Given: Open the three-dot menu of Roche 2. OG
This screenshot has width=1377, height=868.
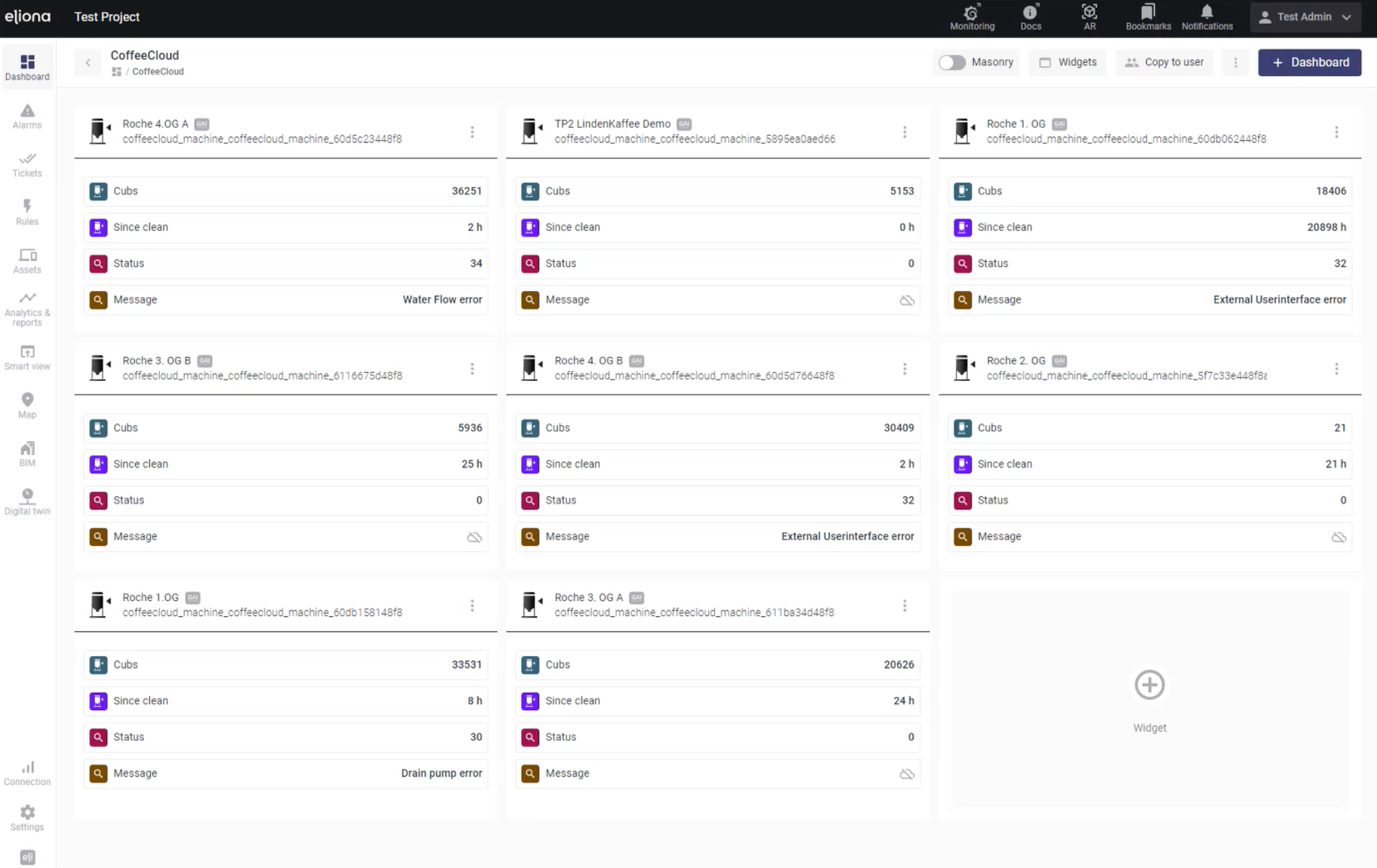Looking at the screenshot, I should (x=1336, y=369).
